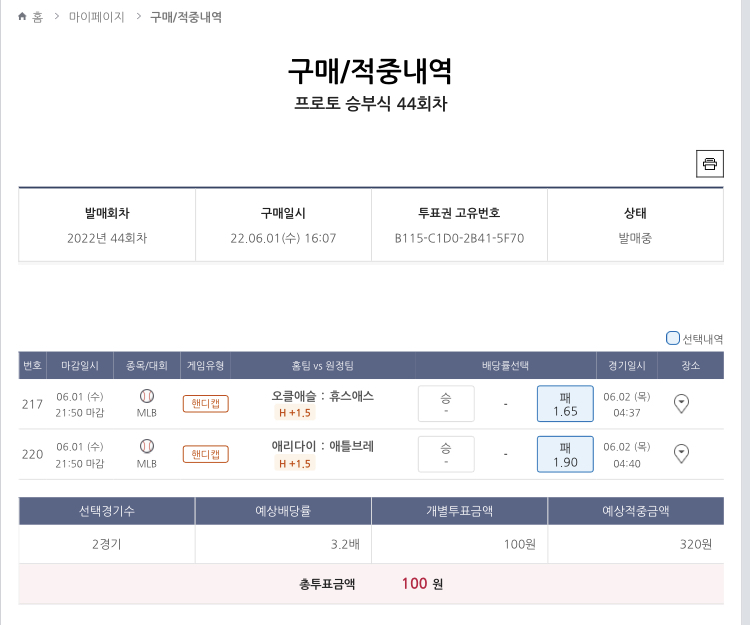Image resolution: width=750 pixels, height=625 pixels.
Task: Click 발매중 status value
Action: coord(635,238)
